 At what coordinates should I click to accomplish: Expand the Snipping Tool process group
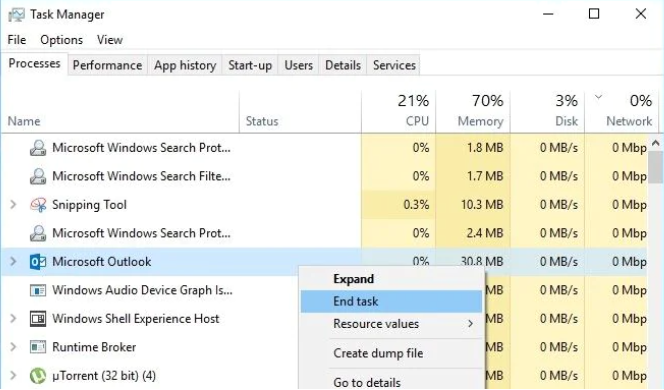click(x=13, y=205)
